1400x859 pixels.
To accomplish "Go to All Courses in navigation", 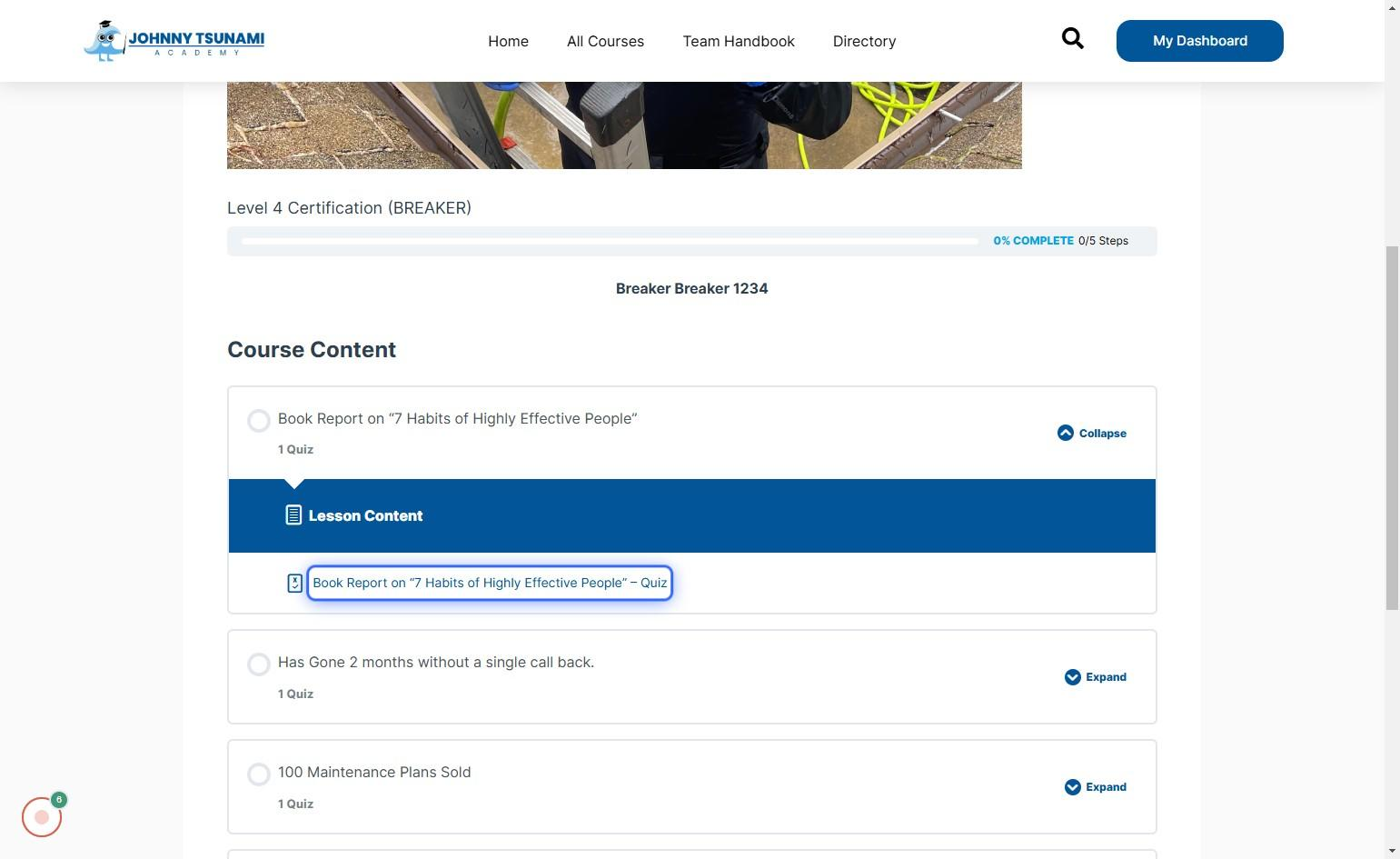I will (605, 41).
